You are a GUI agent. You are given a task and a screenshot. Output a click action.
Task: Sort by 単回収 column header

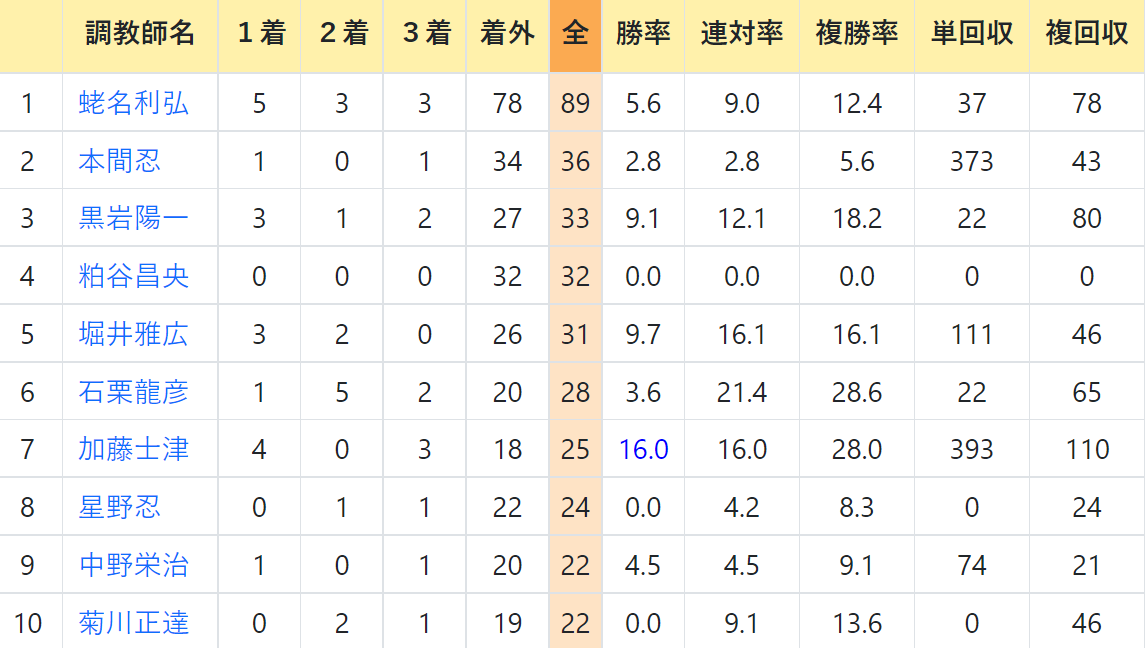point(972,34)
